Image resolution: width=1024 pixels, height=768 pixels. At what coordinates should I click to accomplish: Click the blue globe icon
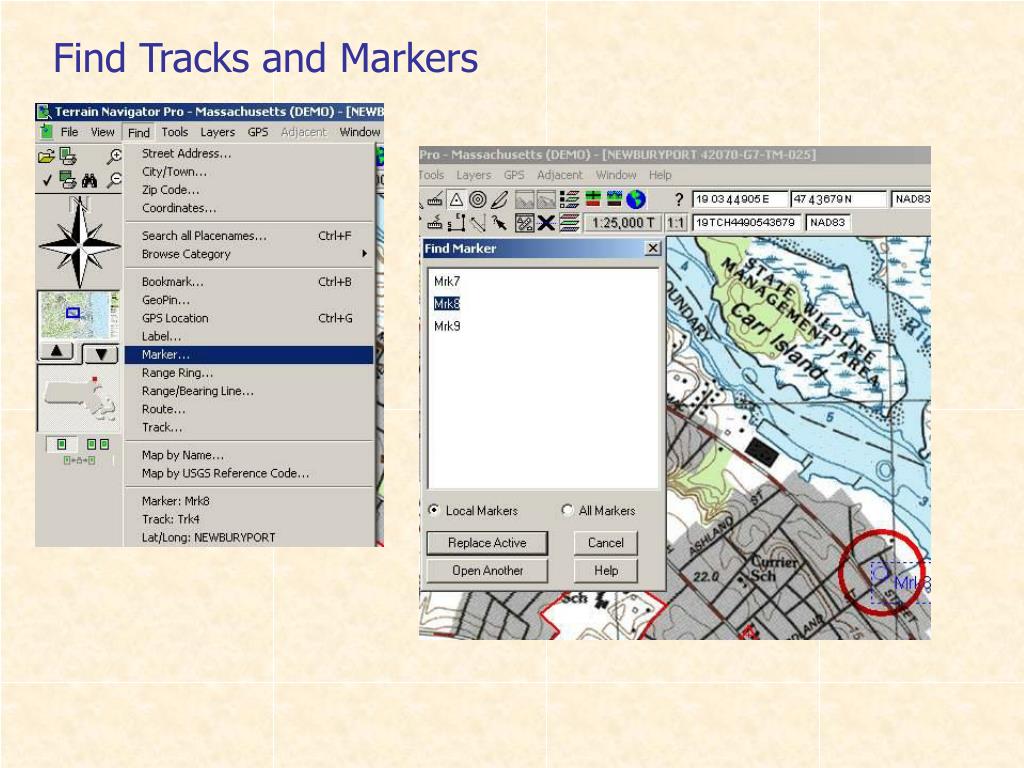pyautogui.click(x=636, y=199)
